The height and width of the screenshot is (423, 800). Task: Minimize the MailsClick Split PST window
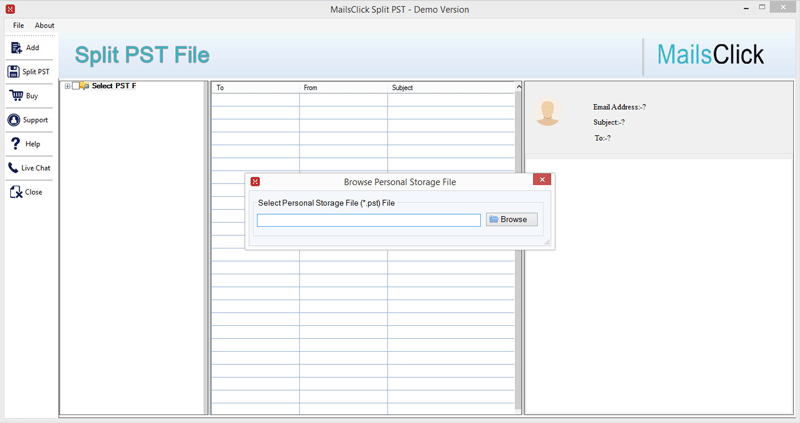pos(746,8)
